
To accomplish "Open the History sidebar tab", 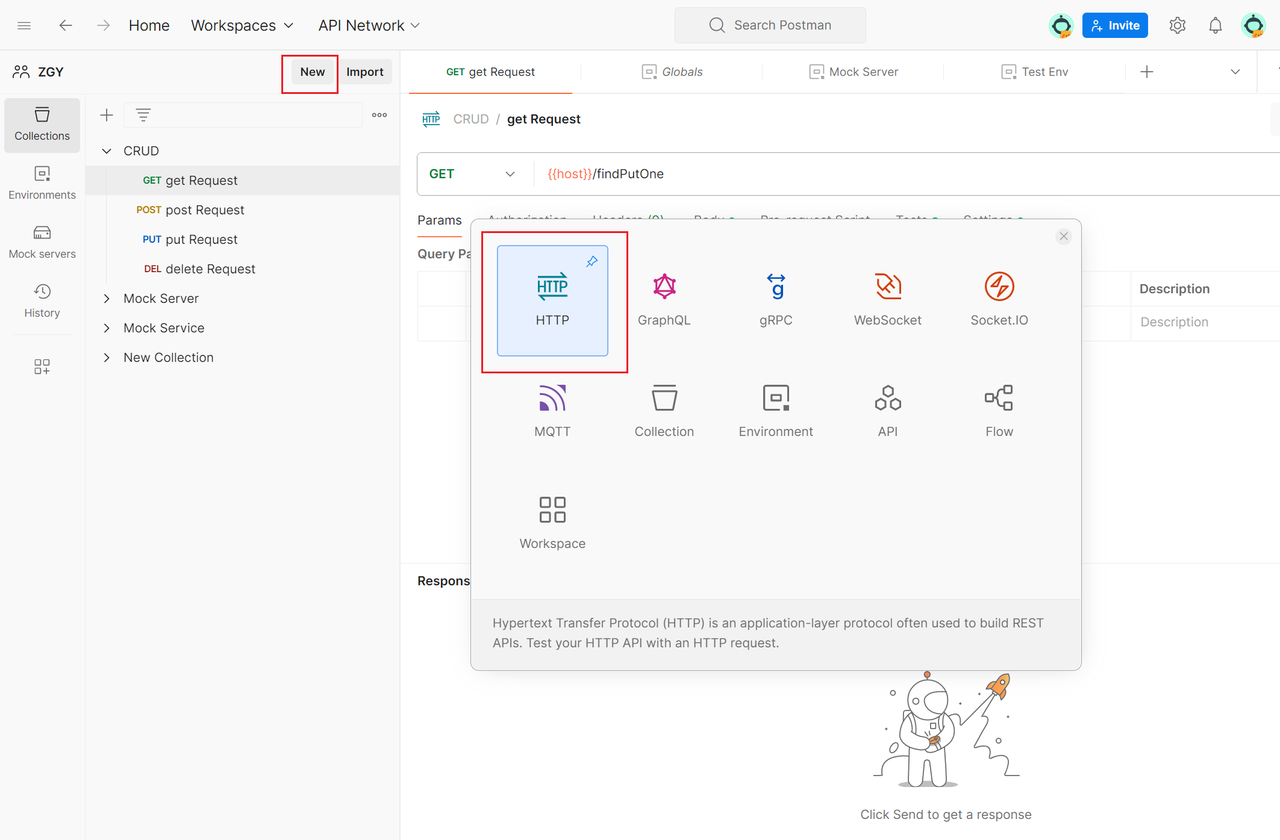I will [42, 301].
